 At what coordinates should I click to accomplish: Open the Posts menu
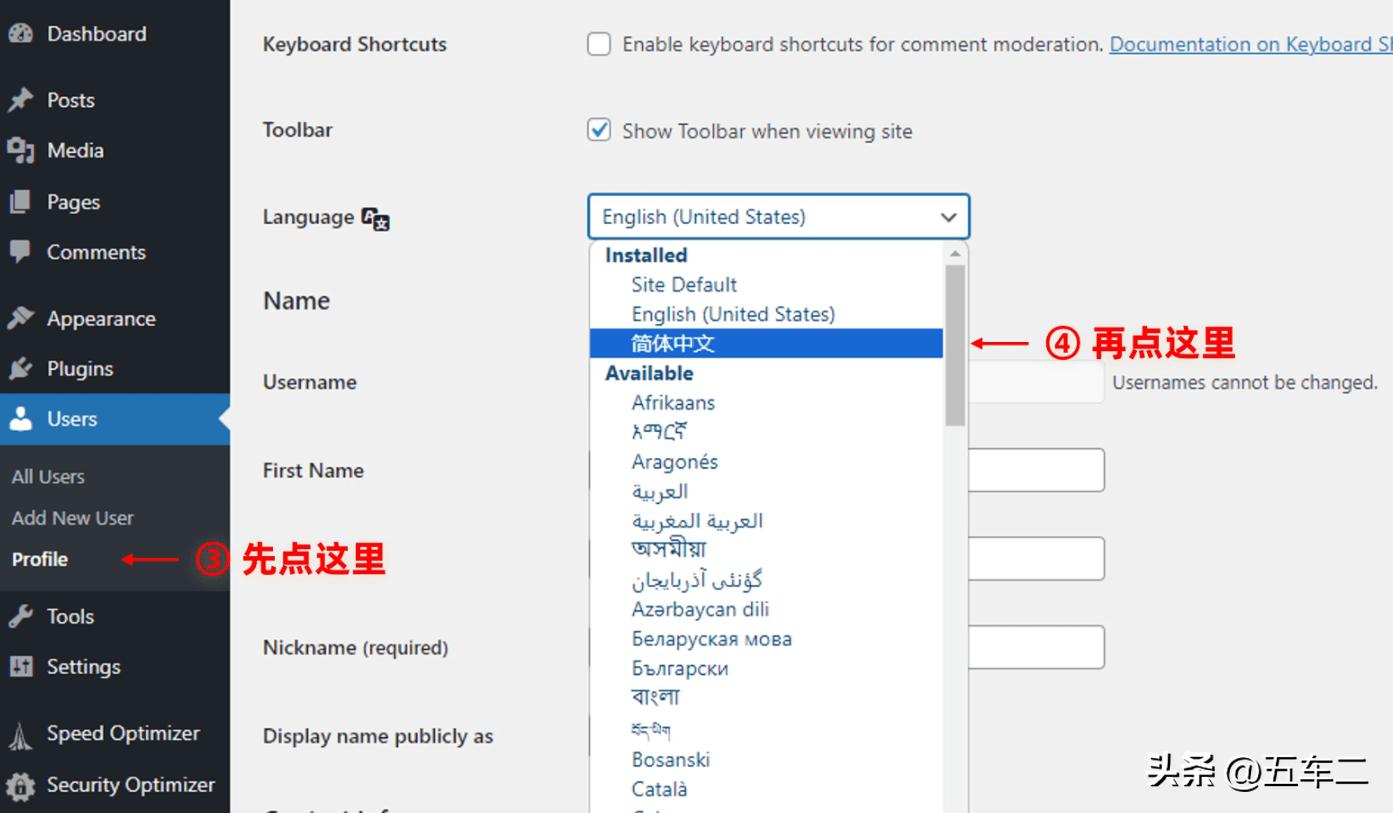click(x=115, y=100)
